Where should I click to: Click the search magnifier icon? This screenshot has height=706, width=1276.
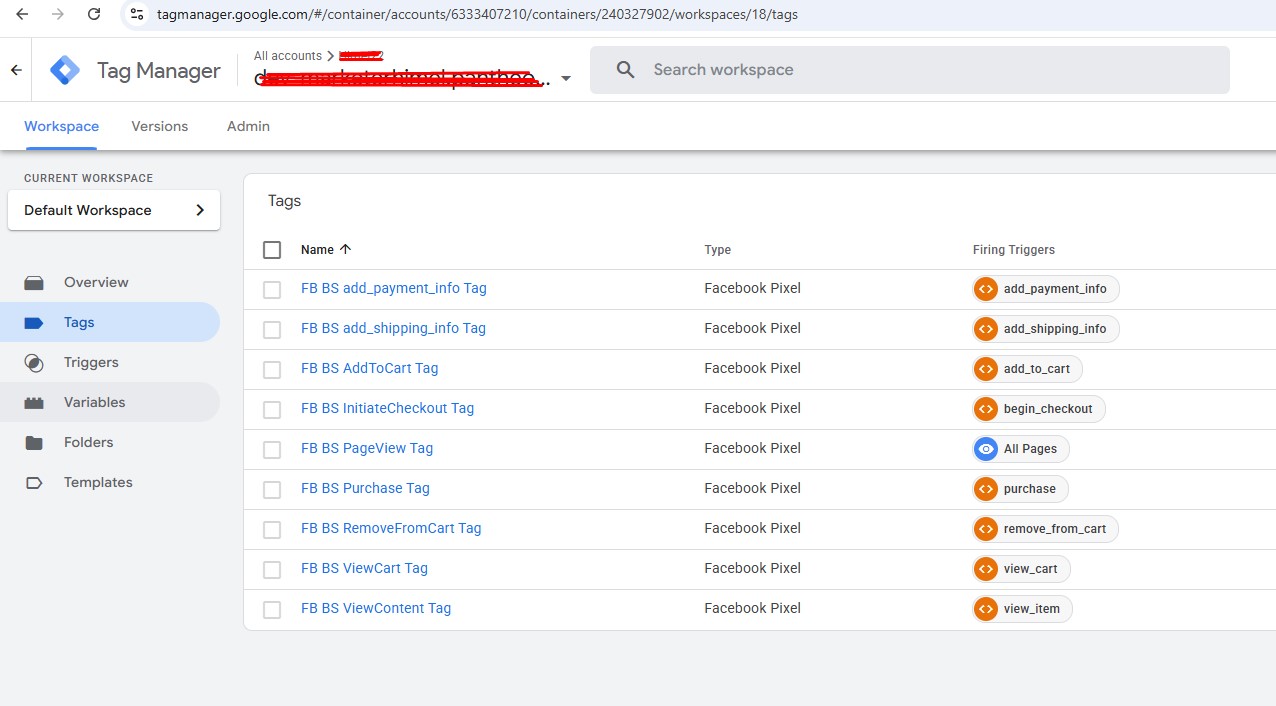626,70
